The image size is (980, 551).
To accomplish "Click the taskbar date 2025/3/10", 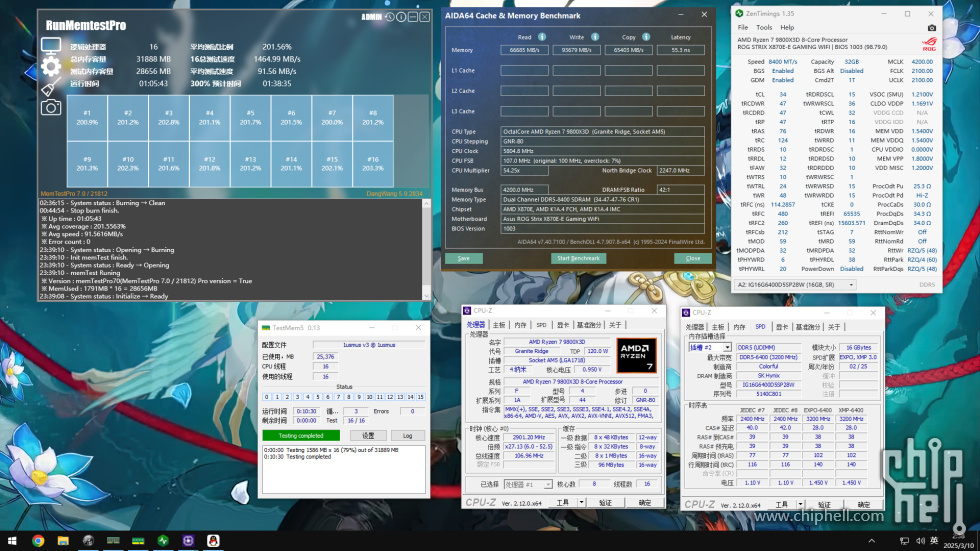I will pos(959,545).
